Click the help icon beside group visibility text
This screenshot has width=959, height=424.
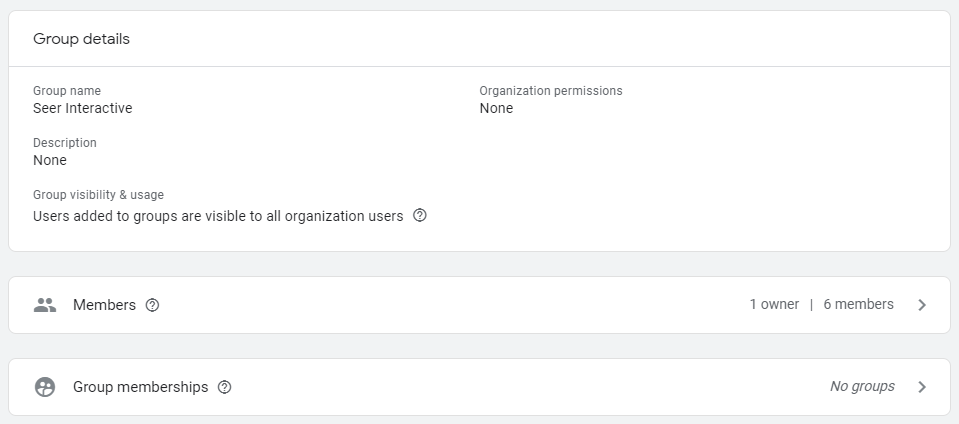[420, 215]
